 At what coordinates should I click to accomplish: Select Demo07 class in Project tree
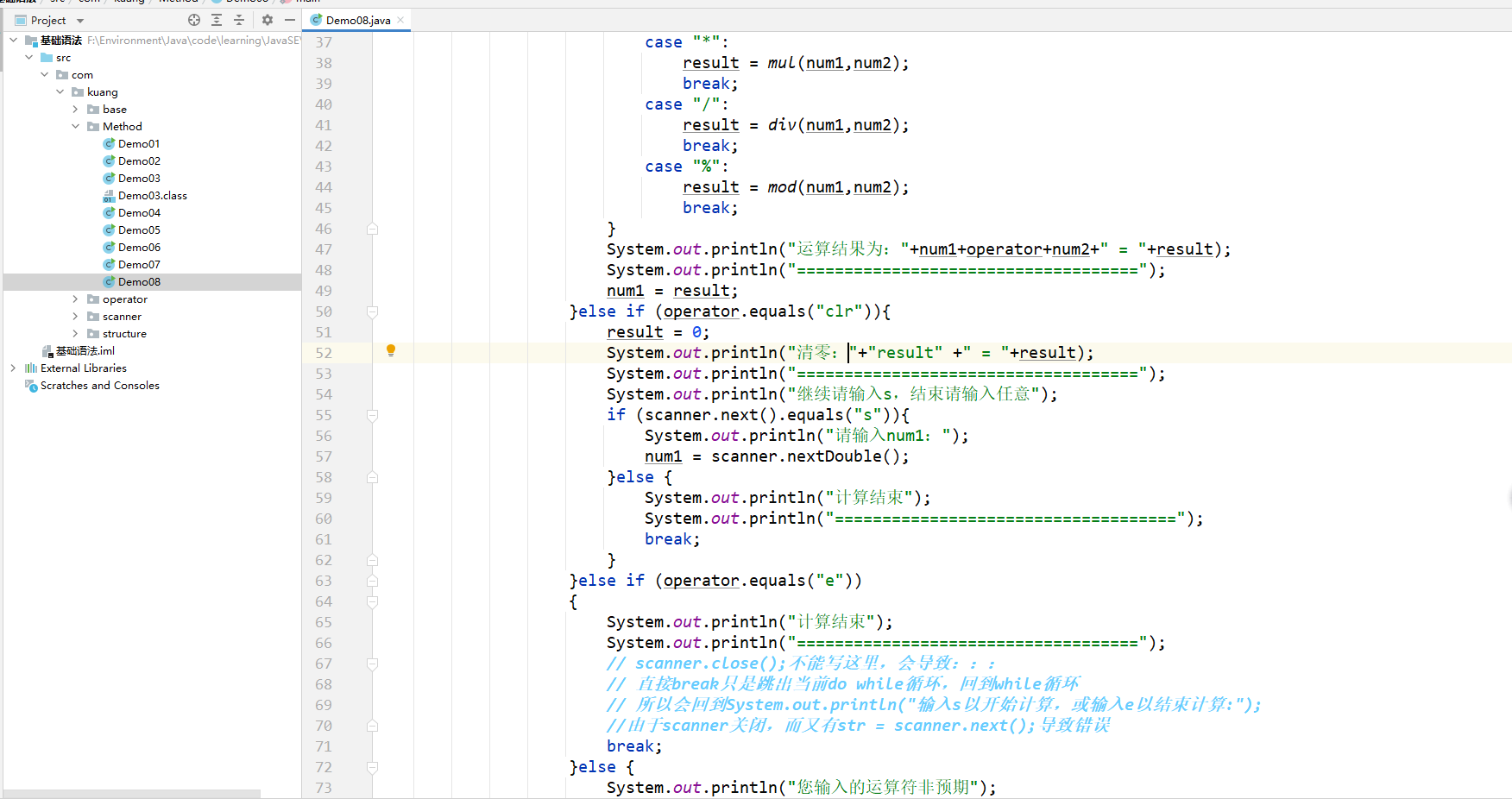[x=139, y=265]
